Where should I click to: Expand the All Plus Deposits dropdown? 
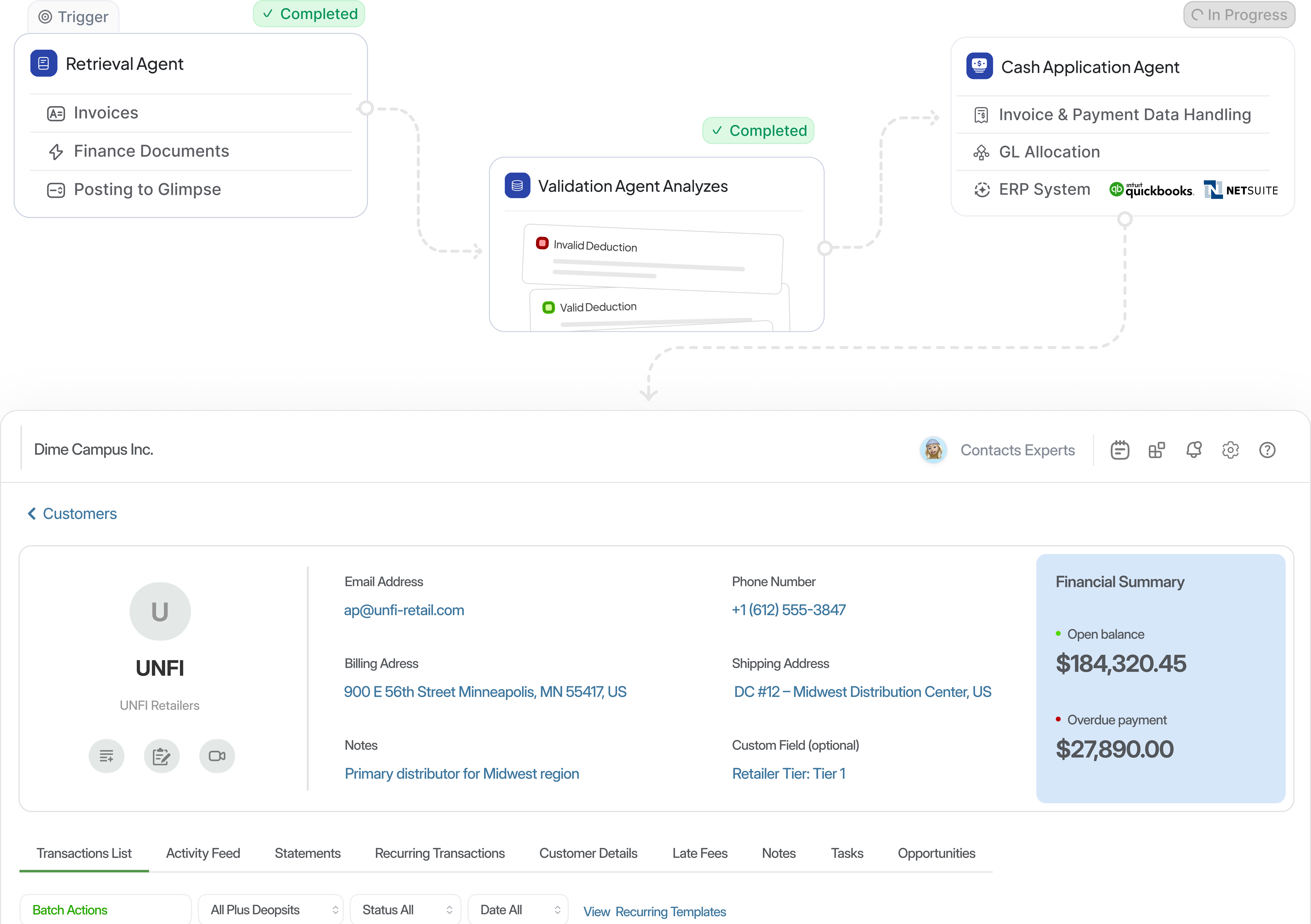[271, 910]
